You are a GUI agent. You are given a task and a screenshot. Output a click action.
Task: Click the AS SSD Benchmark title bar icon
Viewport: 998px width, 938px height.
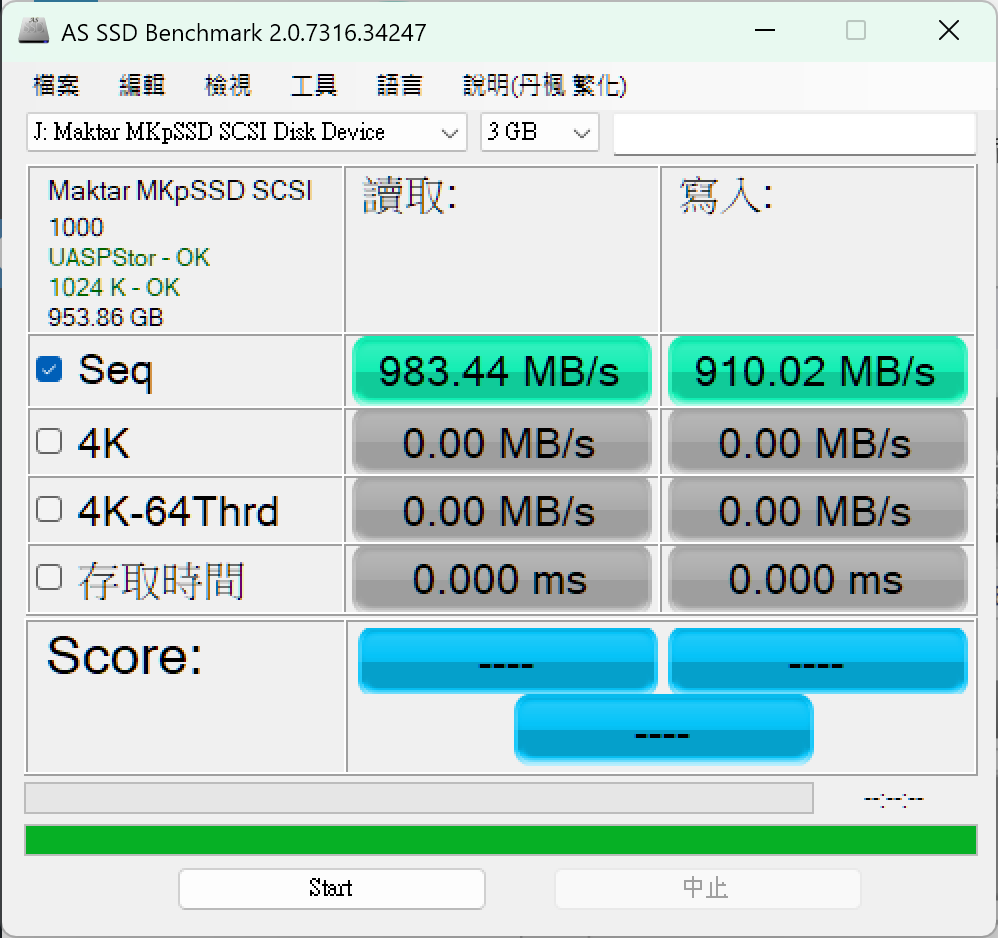coord(34,31)
